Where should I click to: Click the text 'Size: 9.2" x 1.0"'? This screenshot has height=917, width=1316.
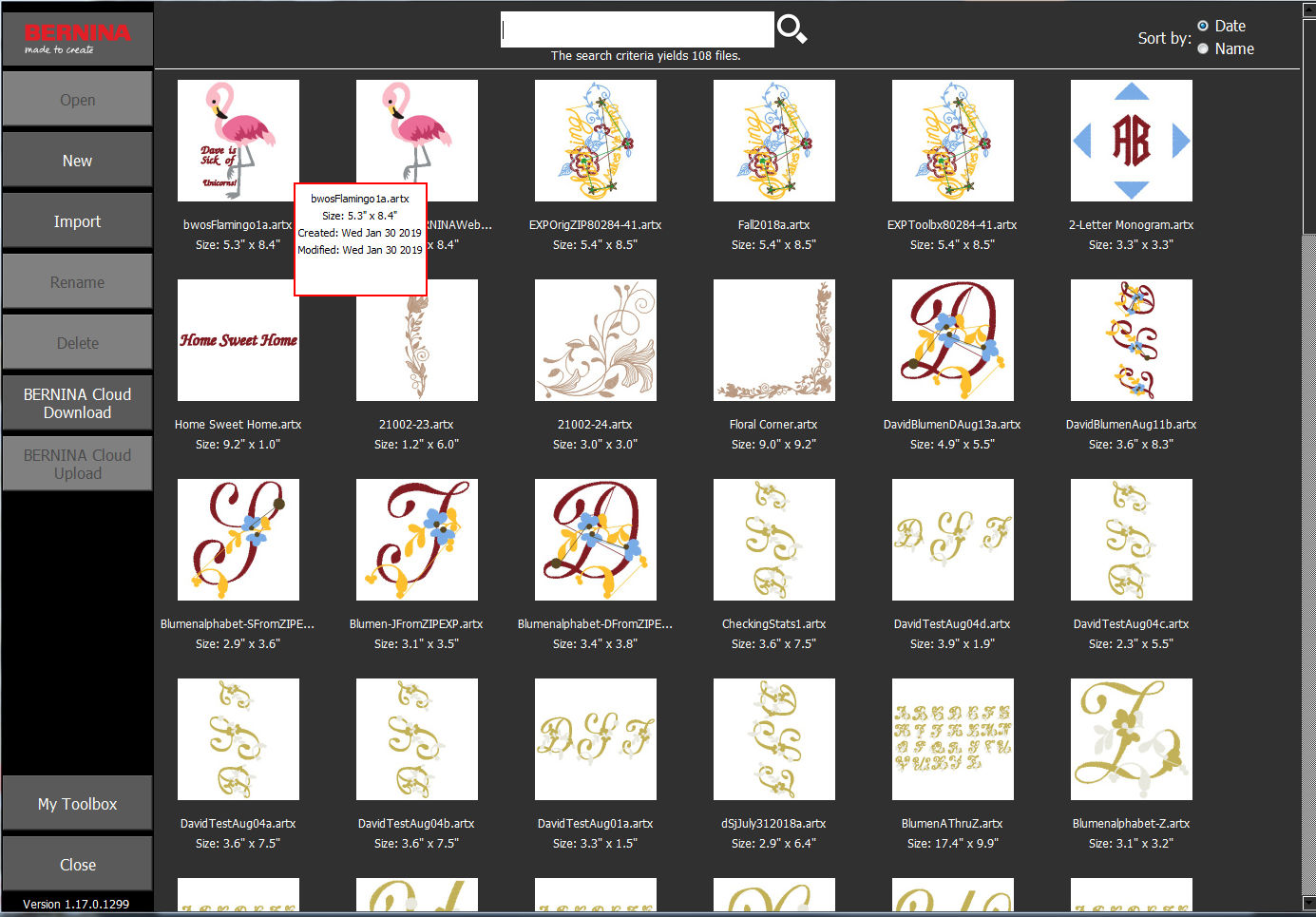tap(238, 444)
